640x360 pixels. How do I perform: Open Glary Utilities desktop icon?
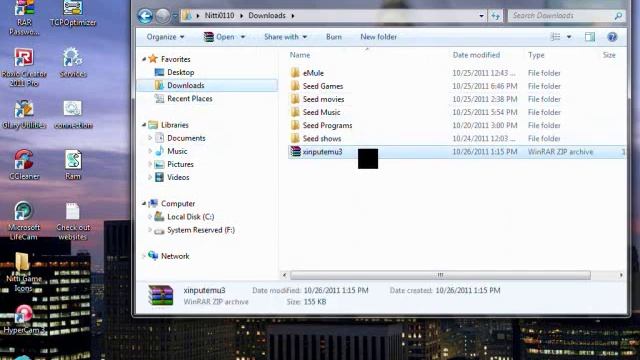point(24,114)
